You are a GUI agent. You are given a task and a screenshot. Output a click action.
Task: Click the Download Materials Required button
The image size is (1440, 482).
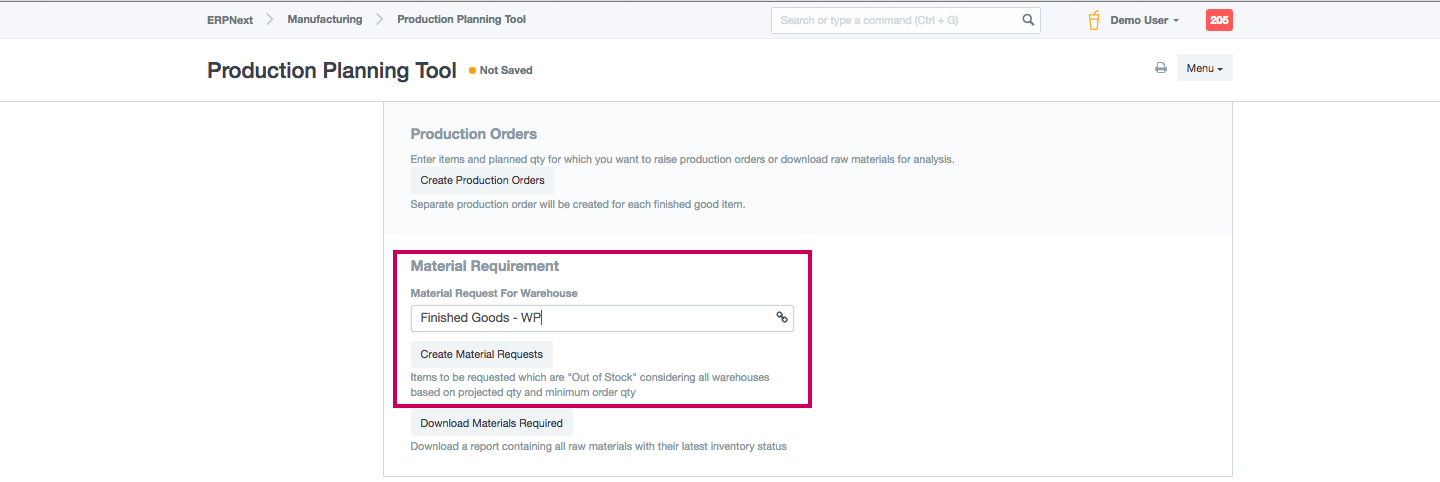coord(491,423)
